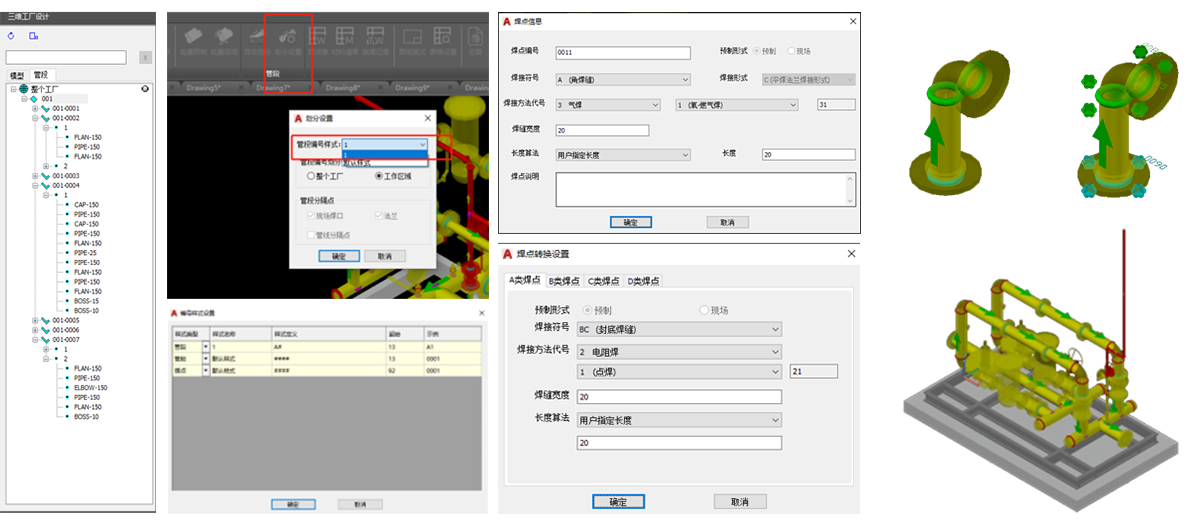Click 取消 in 焊点信息 dialog

[727, 222]
